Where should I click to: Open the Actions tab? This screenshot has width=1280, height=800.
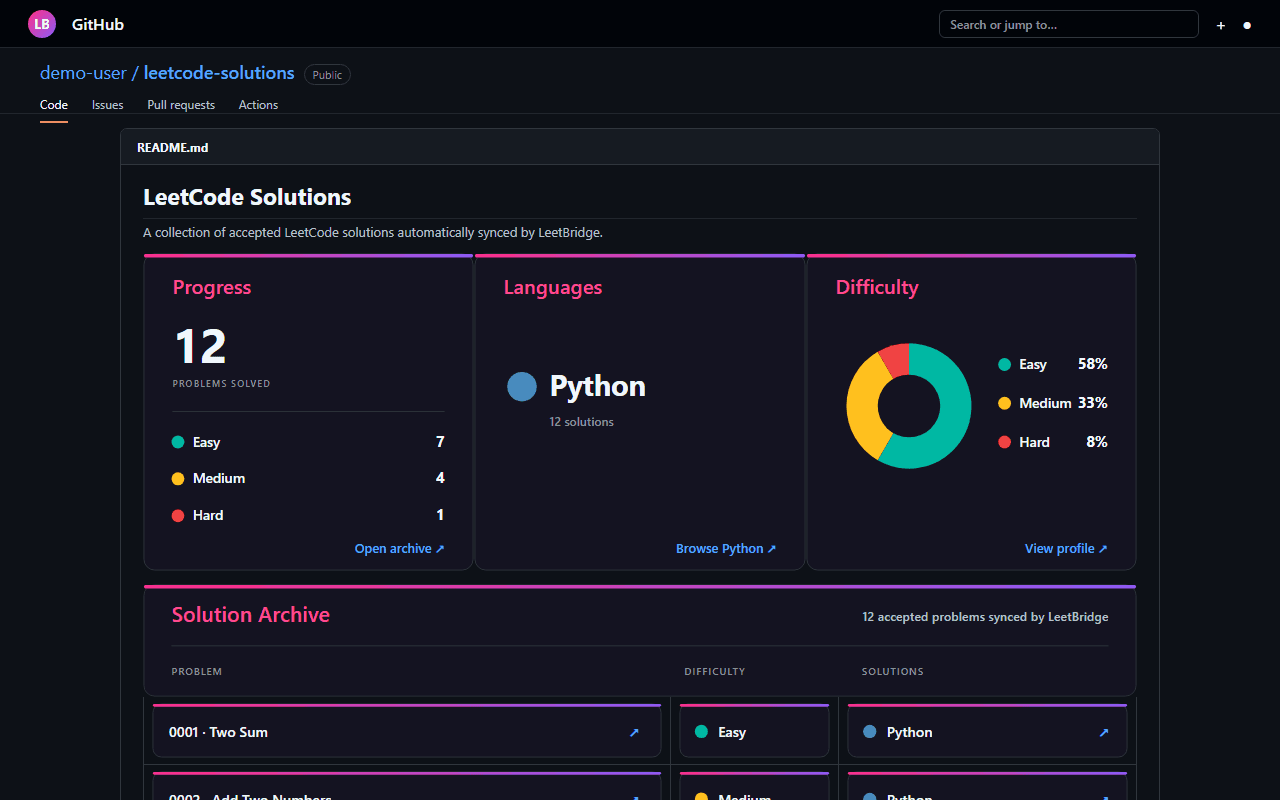point(258,105)
